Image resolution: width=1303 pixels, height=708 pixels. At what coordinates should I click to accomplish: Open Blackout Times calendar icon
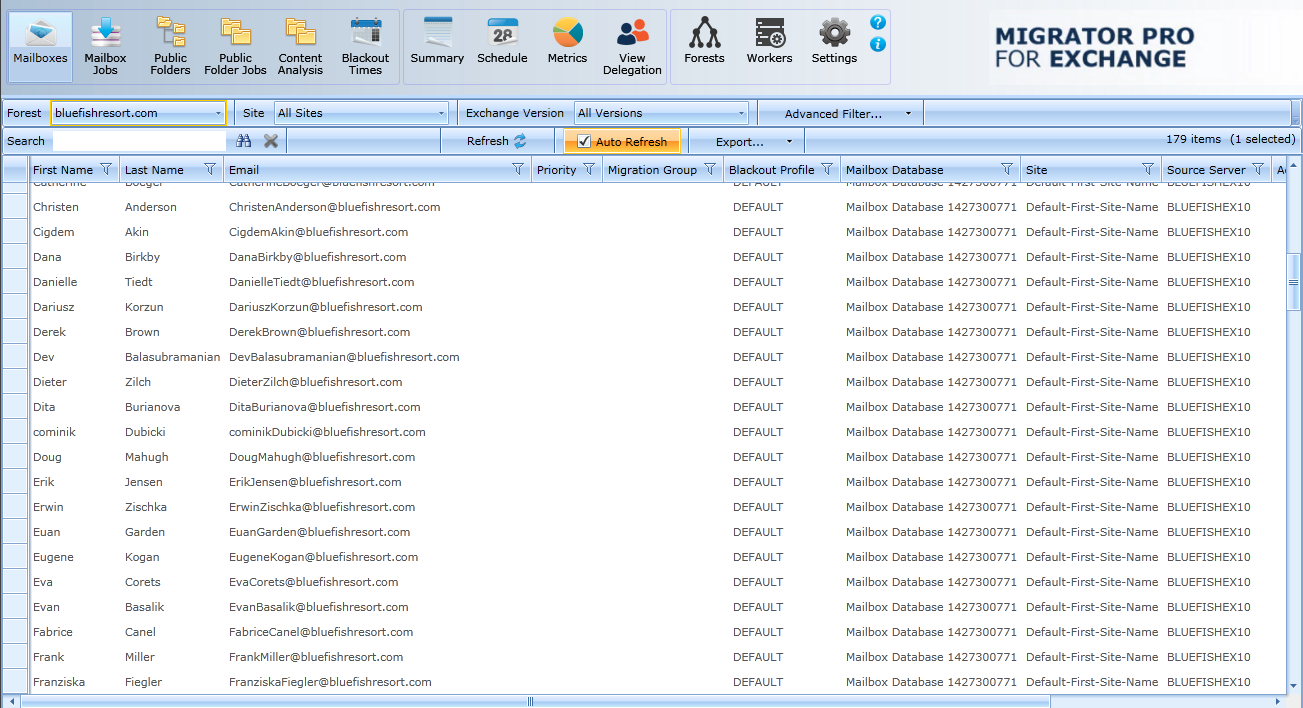[x=365, y=47]
